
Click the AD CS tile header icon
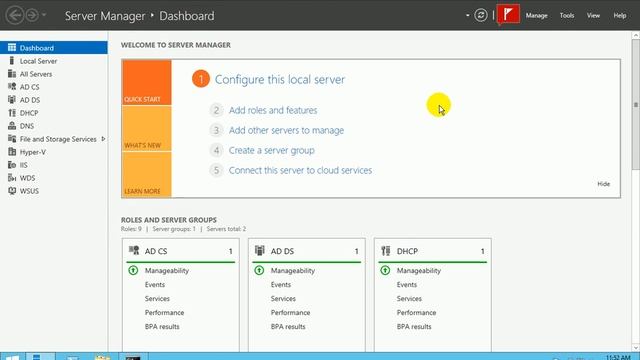(x=134, y=250)
